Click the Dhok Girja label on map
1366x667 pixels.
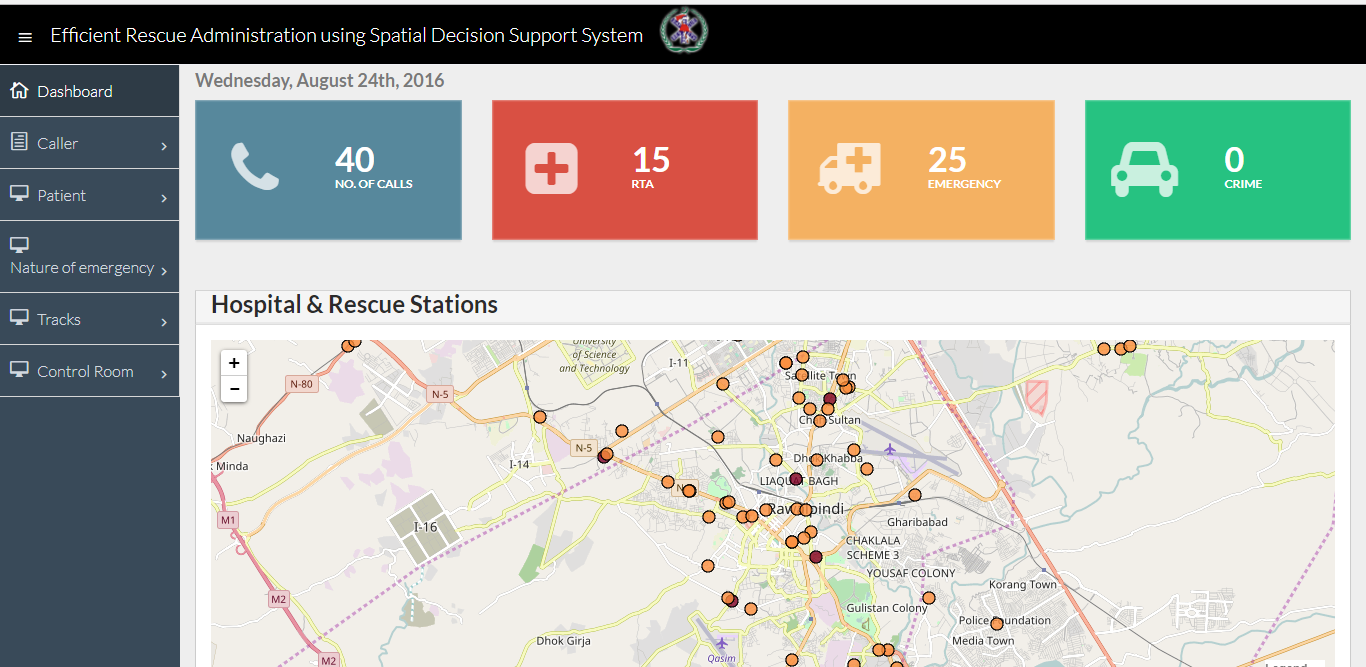tap(563, 641)
